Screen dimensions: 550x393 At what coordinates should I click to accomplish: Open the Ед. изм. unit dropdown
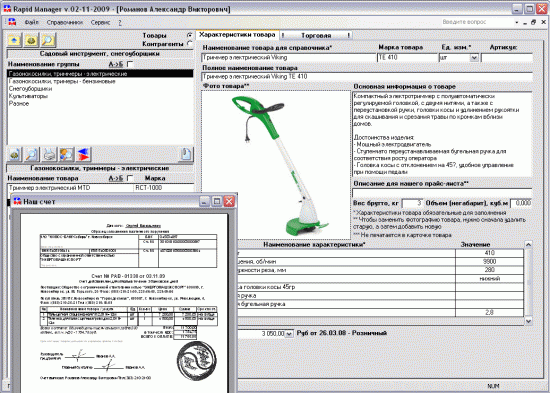[474, 58]
